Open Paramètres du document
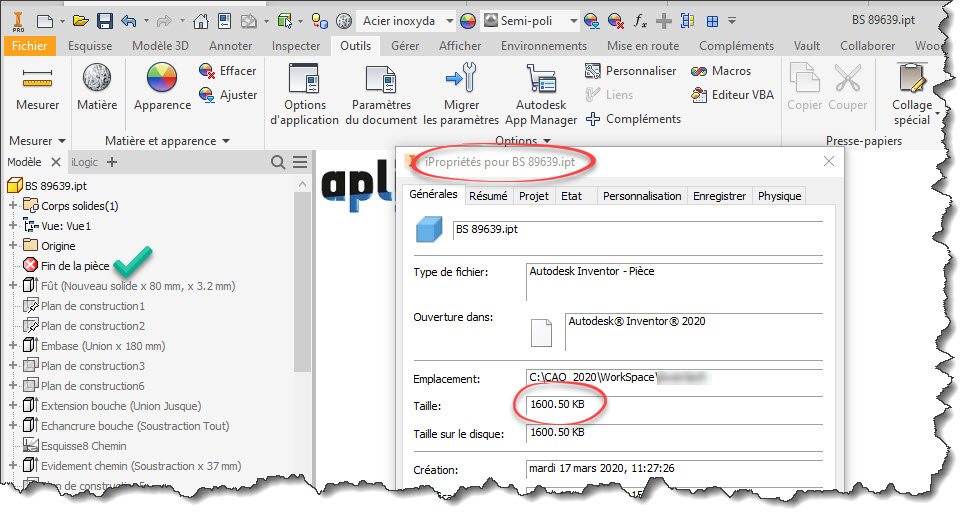Screen dimensions: 978x523 click(381, 81)
